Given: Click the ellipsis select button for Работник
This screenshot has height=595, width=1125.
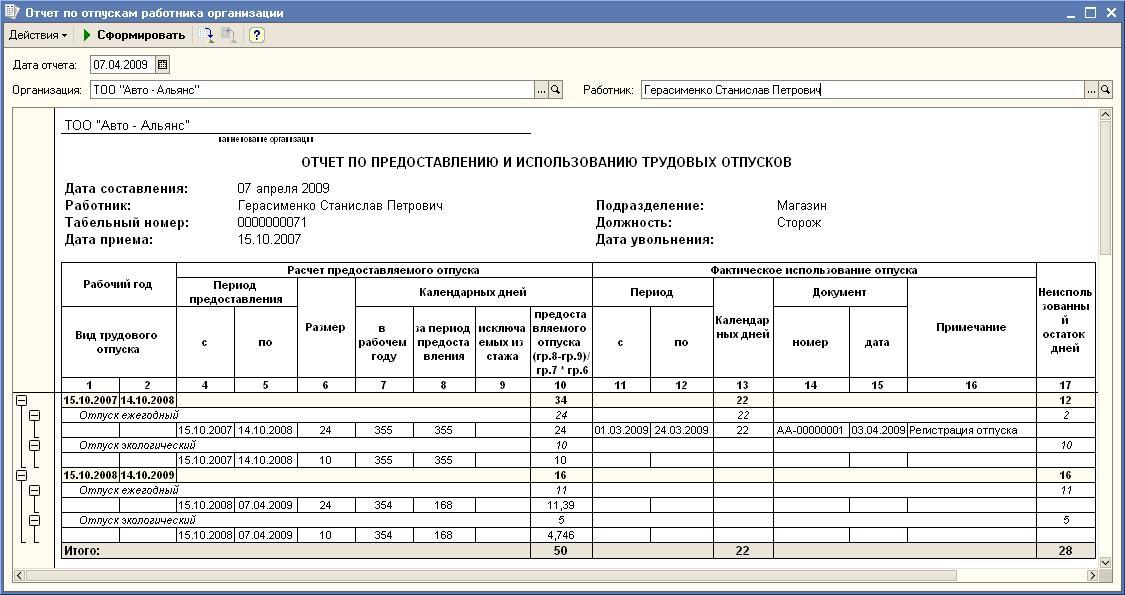Looking at the screenshot, I should 1091,90.
